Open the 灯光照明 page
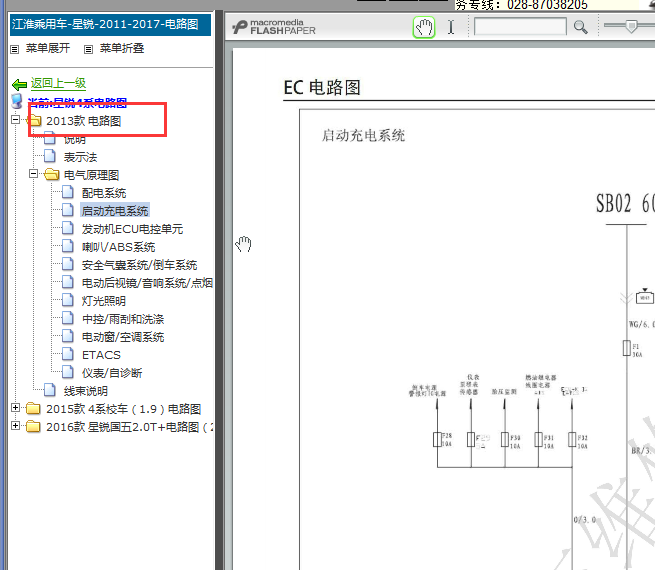The height and width of the screenshot is (570, 655). pos(104,301)
